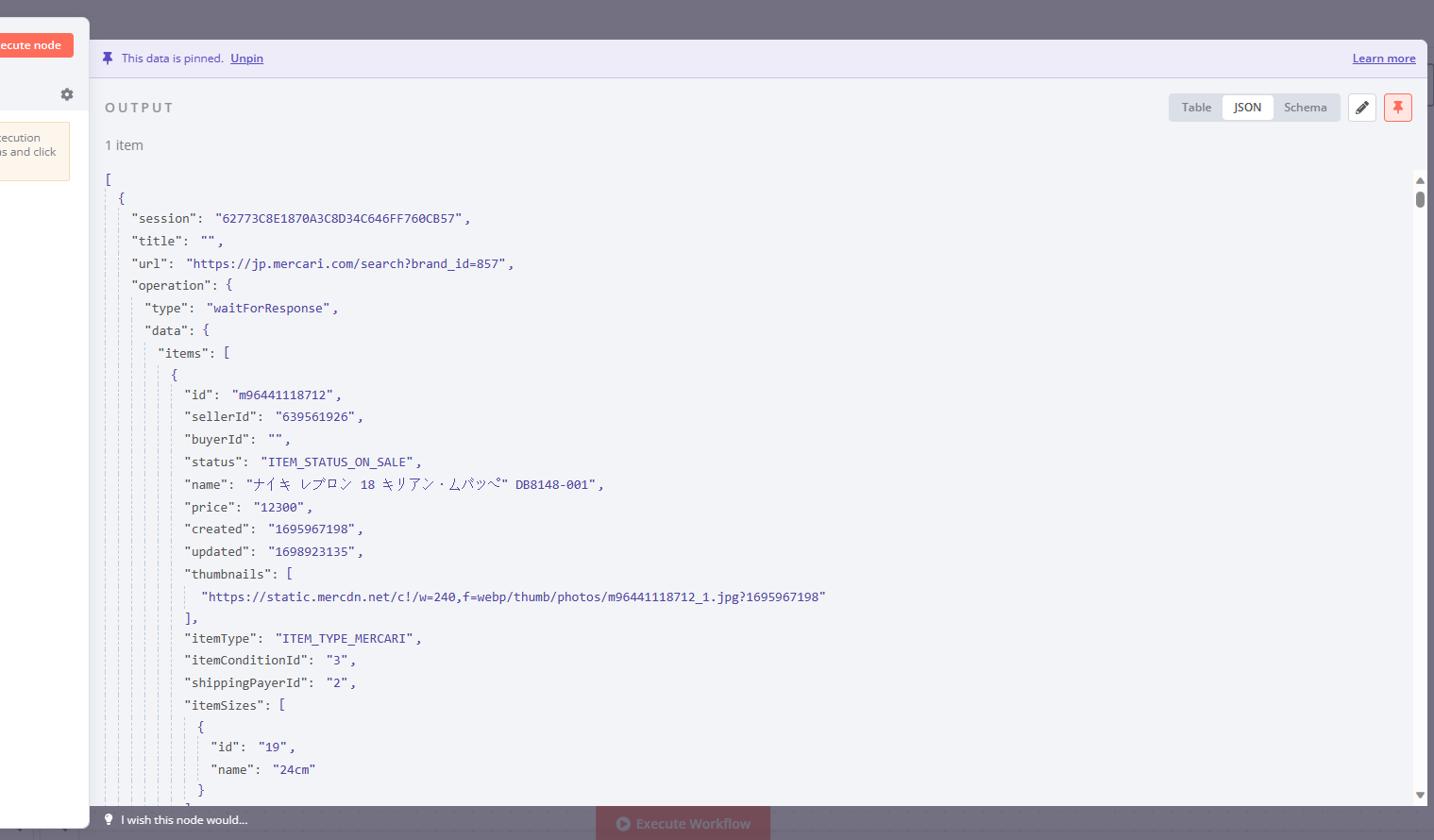Keep JSON output view selected
The height and width of the screenshot is (840, 1434).
(1247, 107)
